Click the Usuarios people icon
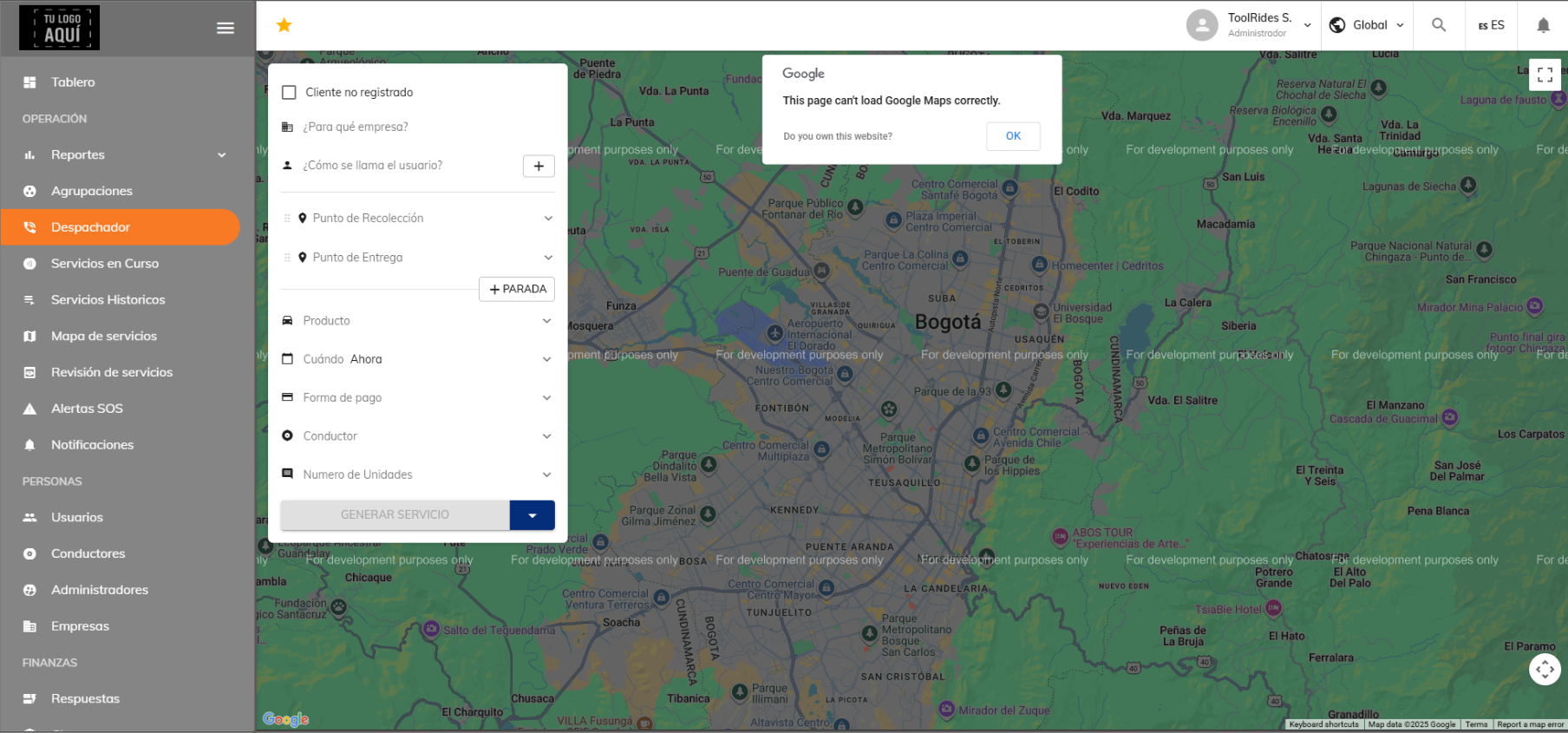 pos(29,518)
